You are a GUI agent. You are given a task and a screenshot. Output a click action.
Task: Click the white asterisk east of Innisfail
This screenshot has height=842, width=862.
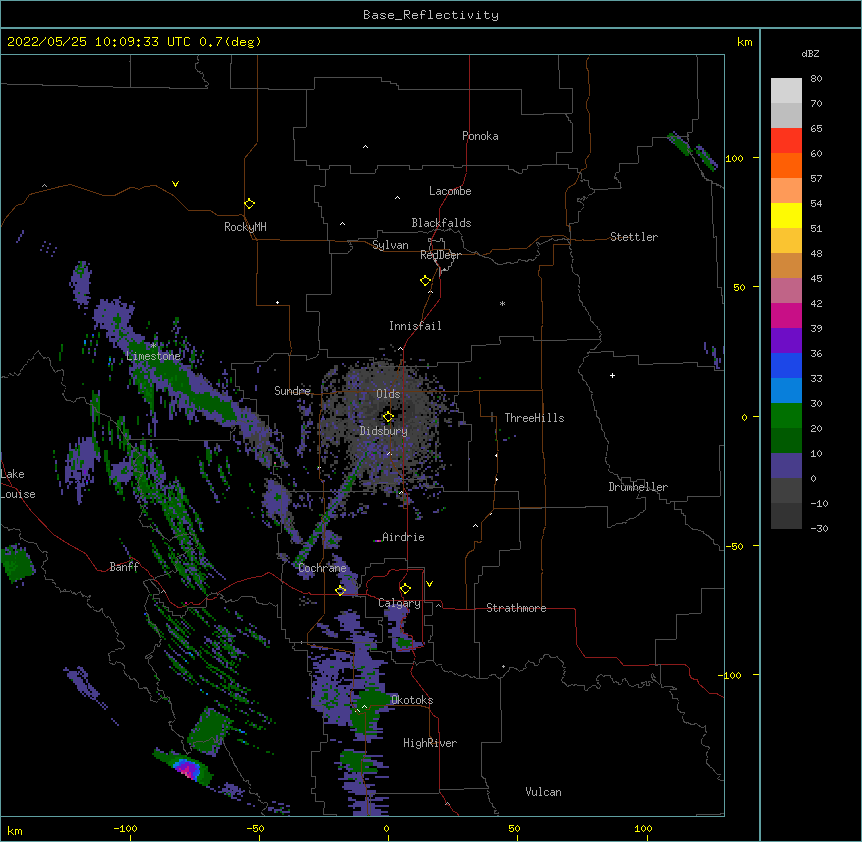click(x=502, y=303)
